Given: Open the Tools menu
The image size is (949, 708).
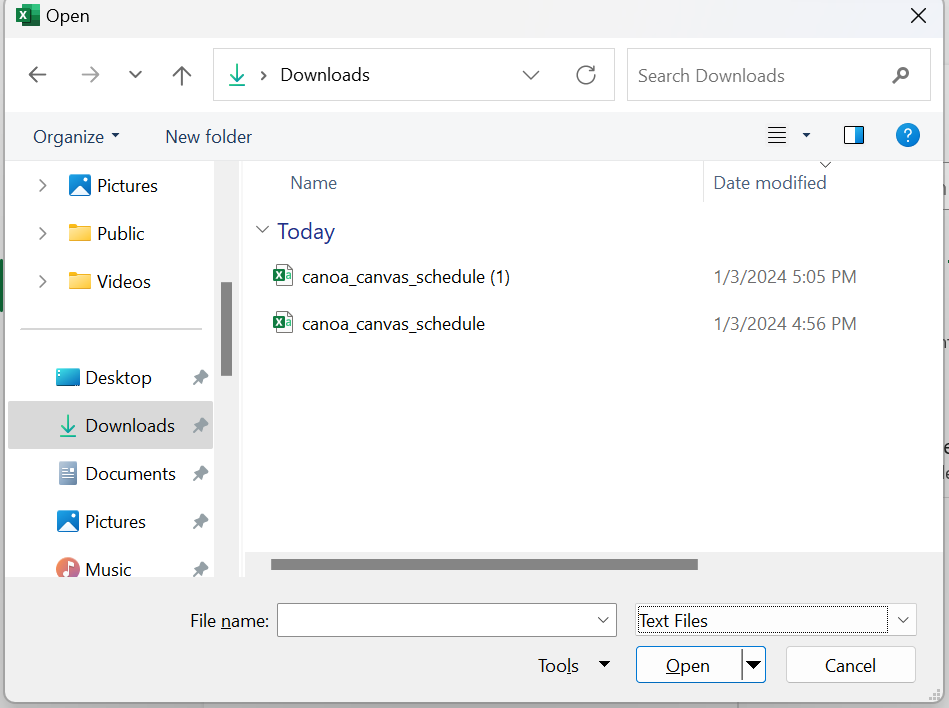Looking at the screenshot, I should tap(573, 666).
